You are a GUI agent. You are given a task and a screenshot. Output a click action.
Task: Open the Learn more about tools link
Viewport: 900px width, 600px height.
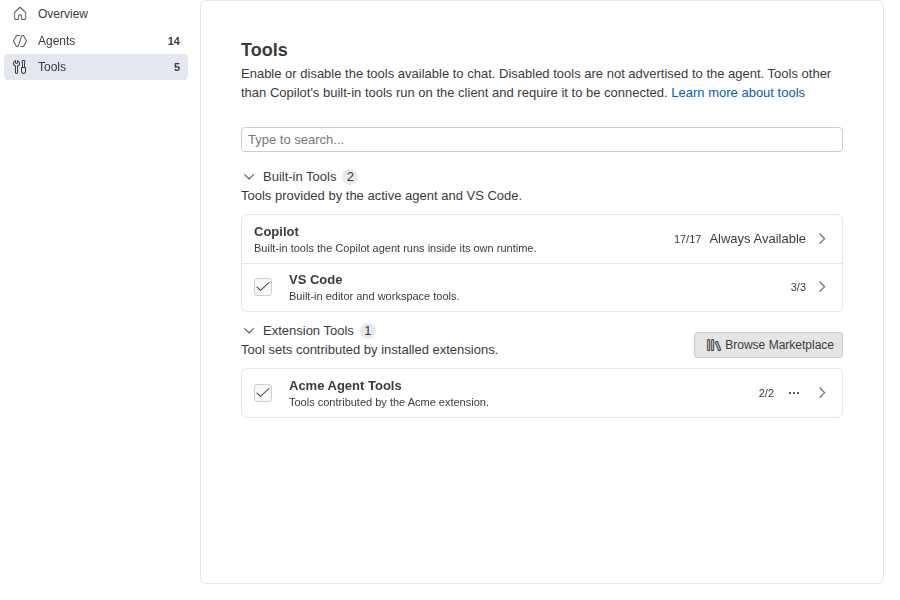738,93
